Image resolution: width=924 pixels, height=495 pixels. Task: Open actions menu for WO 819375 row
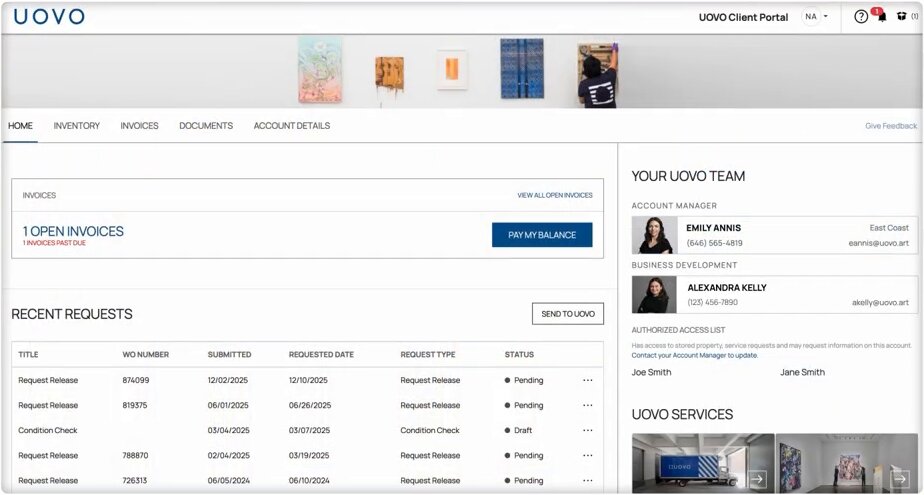click(588, 405)
